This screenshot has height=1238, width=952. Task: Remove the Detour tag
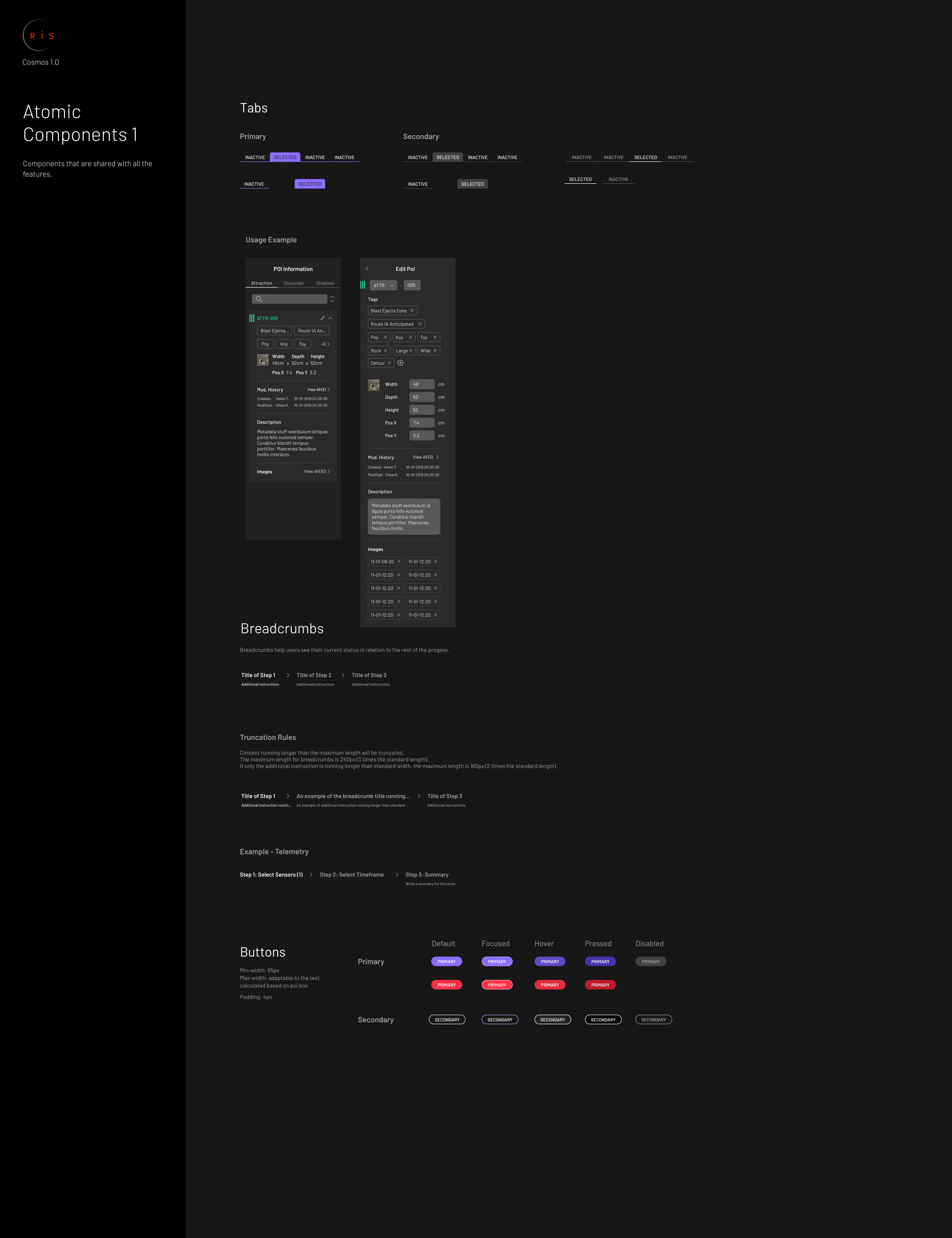[389, 363]
